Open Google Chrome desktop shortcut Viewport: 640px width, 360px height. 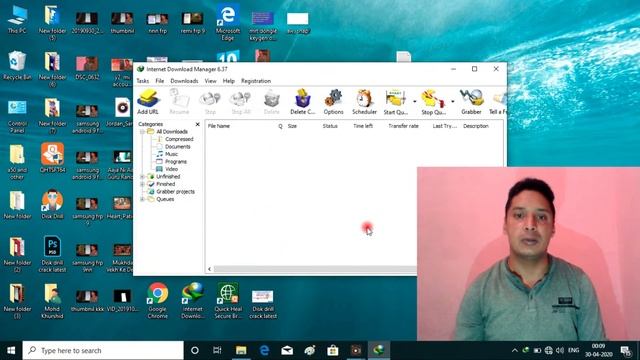[x=158, y=300]
